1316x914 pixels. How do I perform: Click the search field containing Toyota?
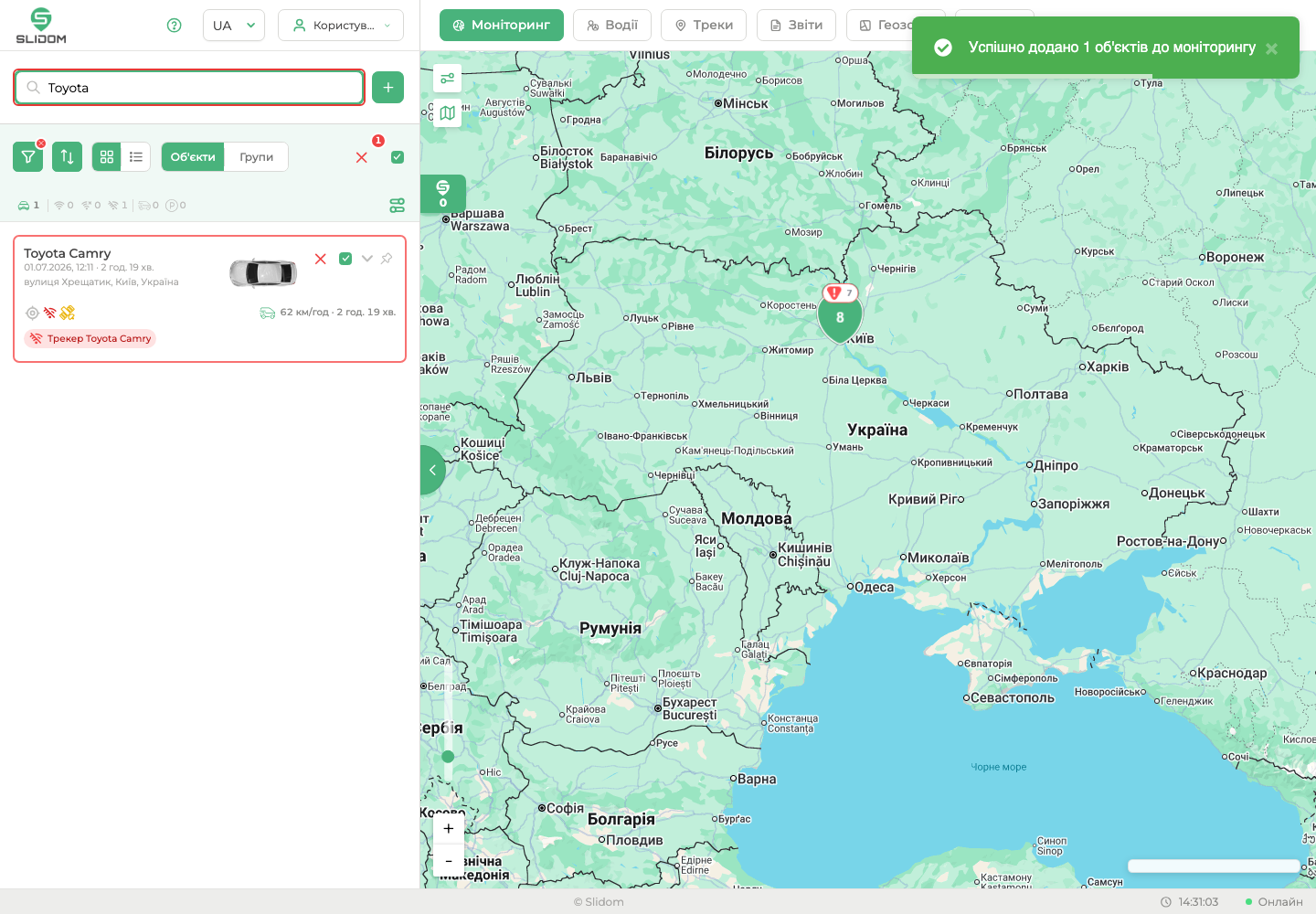(189, 88)
